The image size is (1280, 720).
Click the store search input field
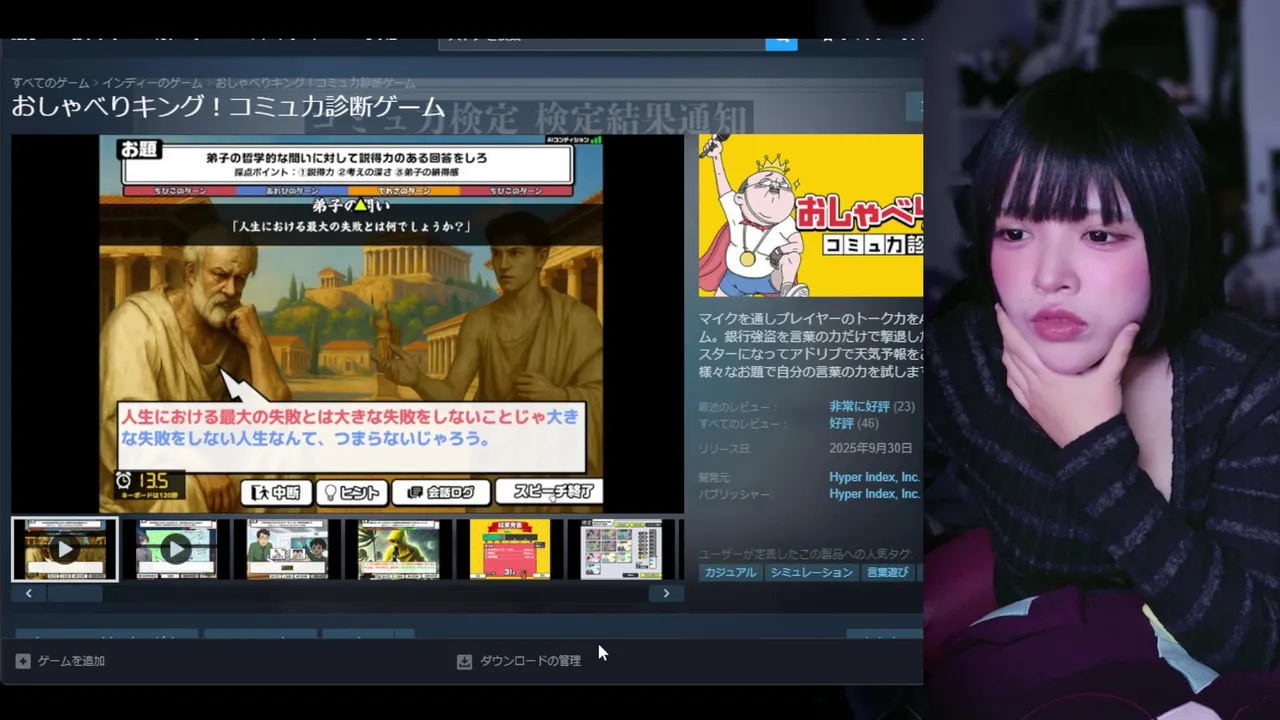coord(602,43)
